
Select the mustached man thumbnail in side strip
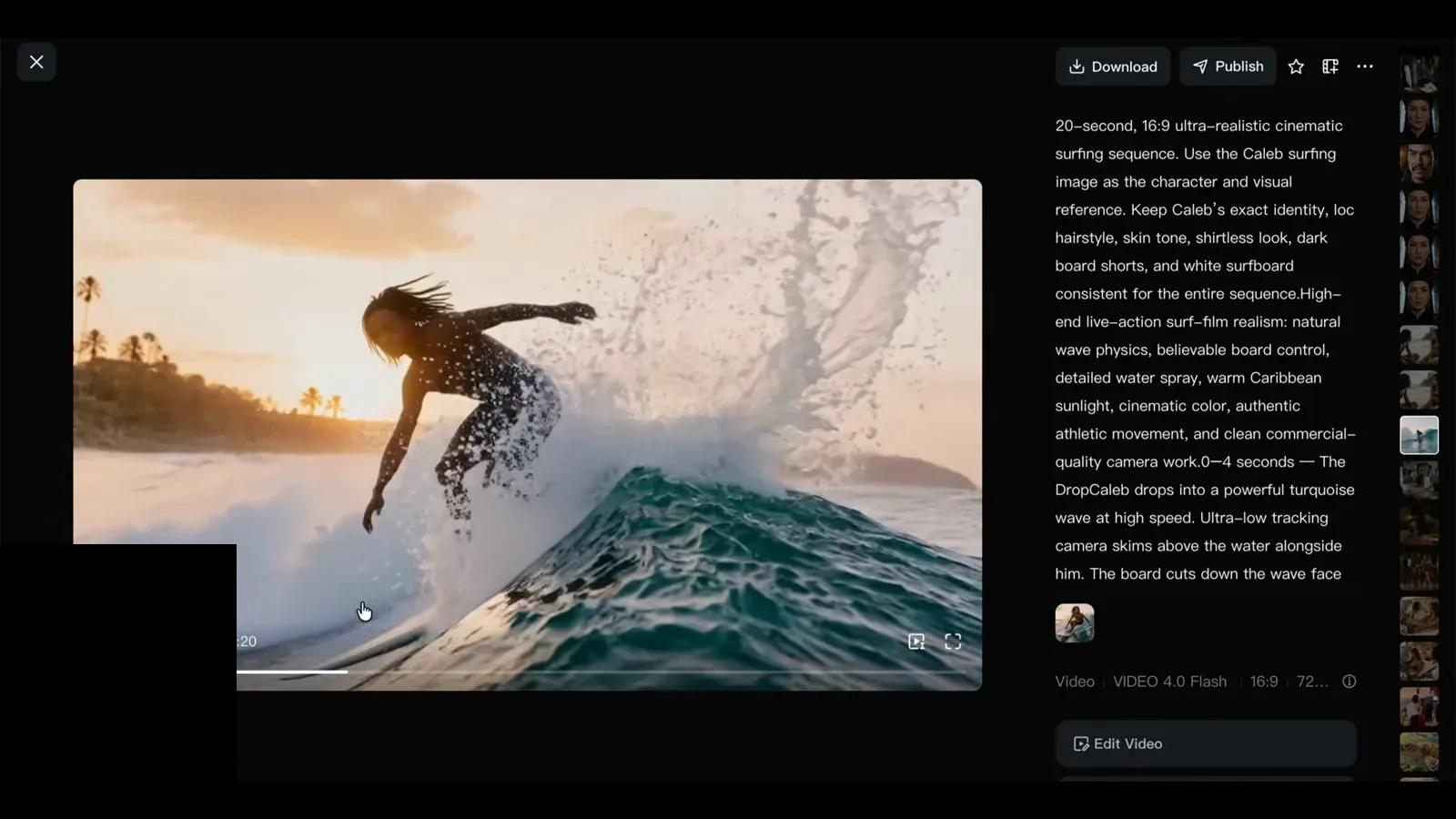coord(1419,164)
